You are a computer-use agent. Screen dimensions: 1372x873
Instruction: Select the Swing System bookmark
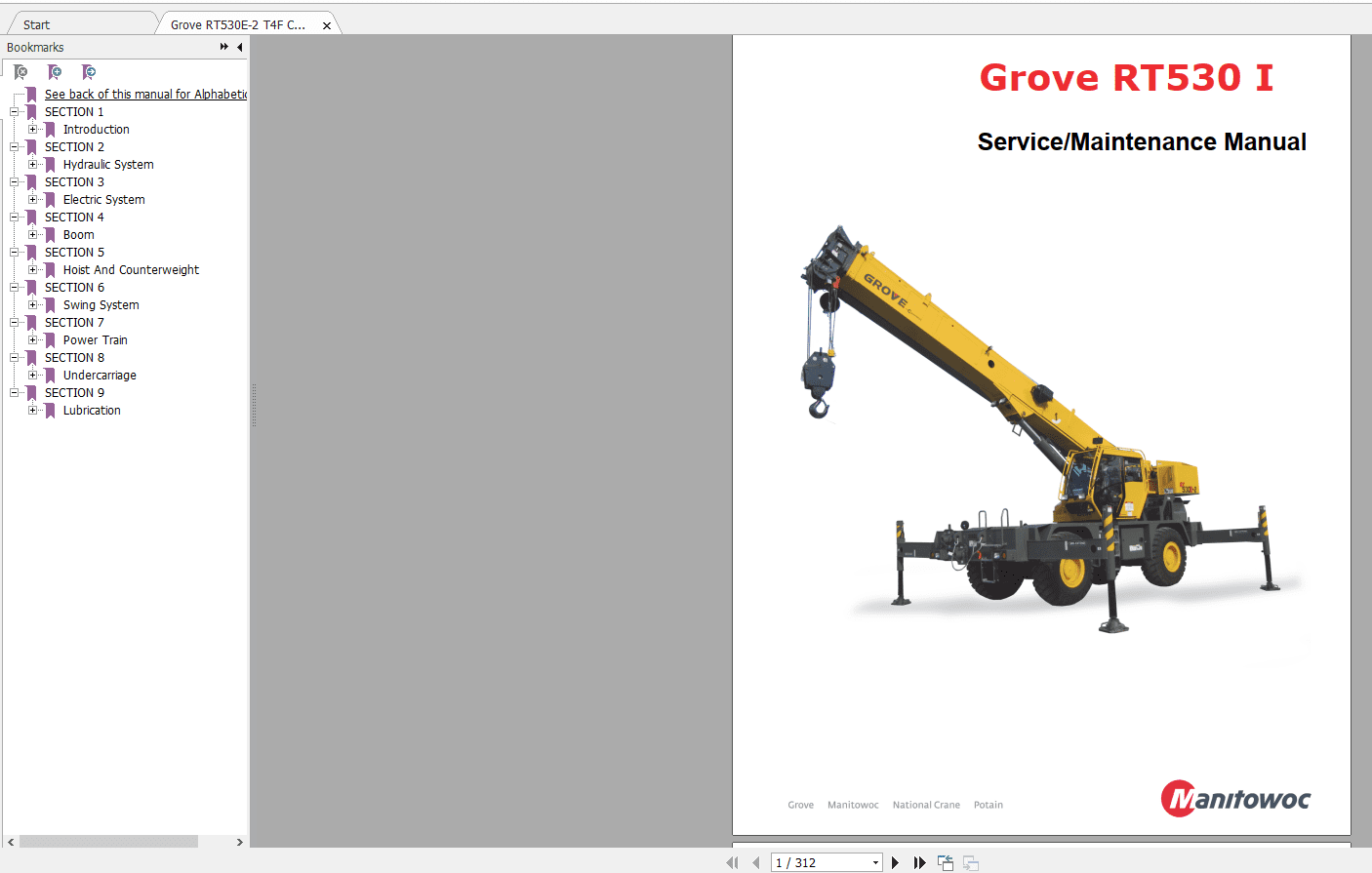click(x=101, y=304)
